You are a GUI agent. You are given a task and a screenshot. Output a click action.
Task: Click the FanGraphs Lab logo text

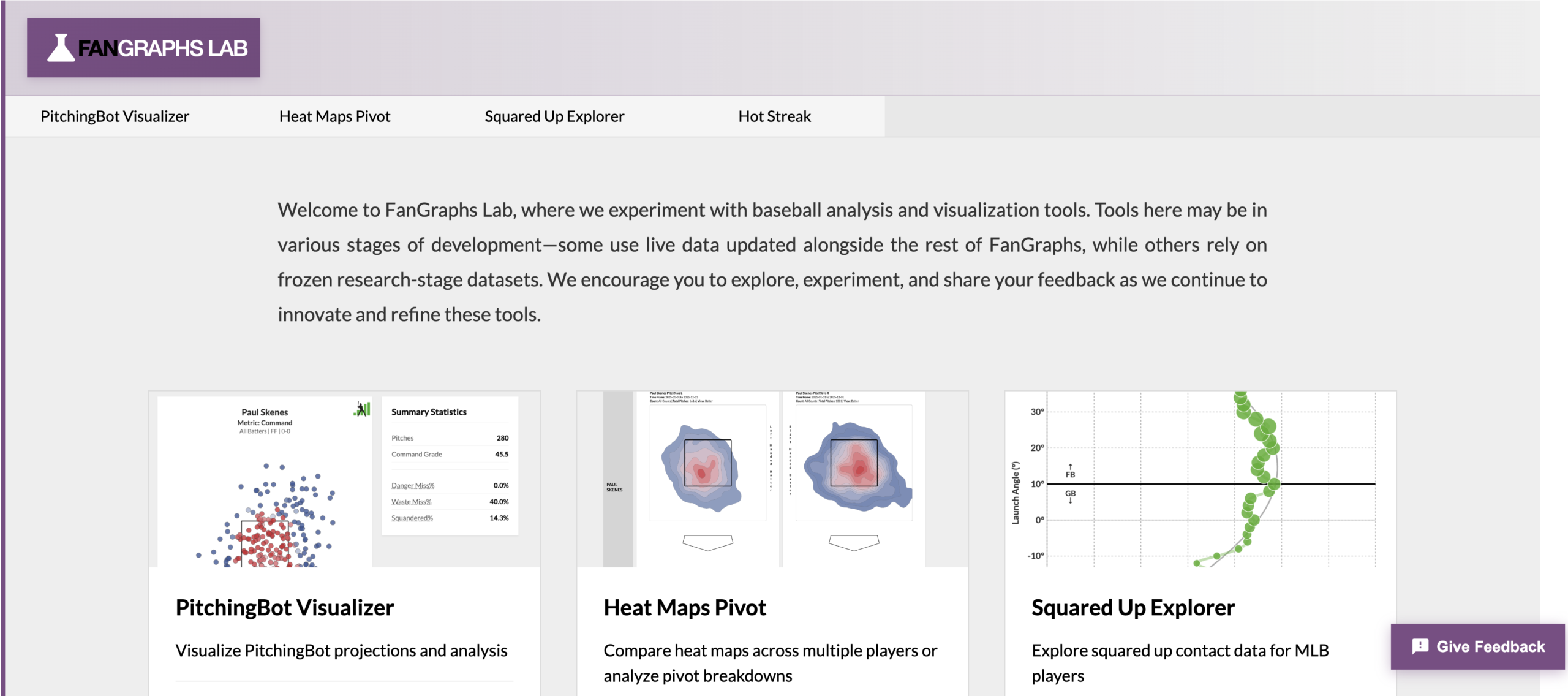pos(163,48)
